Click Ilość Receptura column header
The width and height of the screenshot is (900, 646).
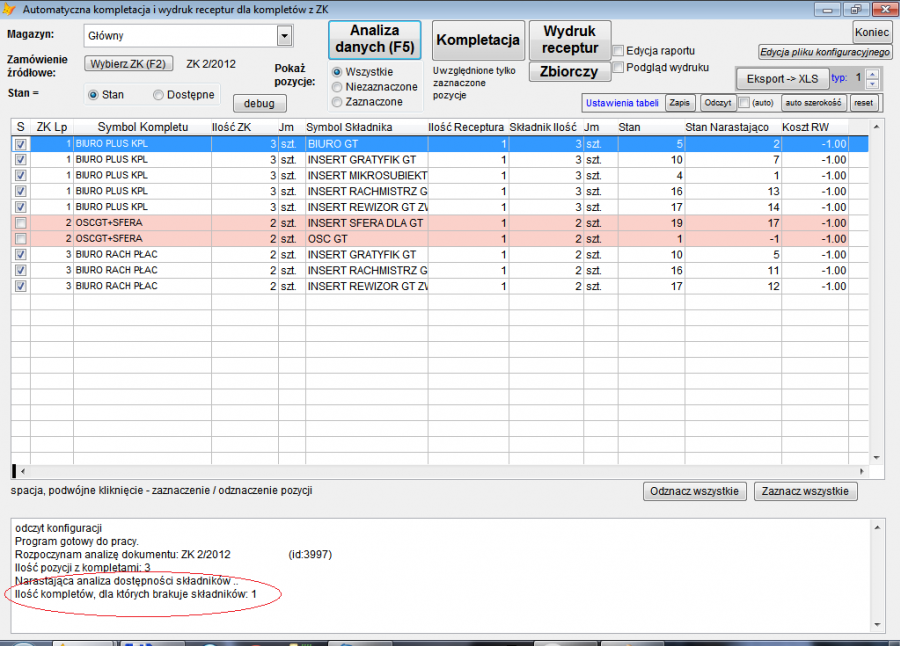[x=466, y=127]
